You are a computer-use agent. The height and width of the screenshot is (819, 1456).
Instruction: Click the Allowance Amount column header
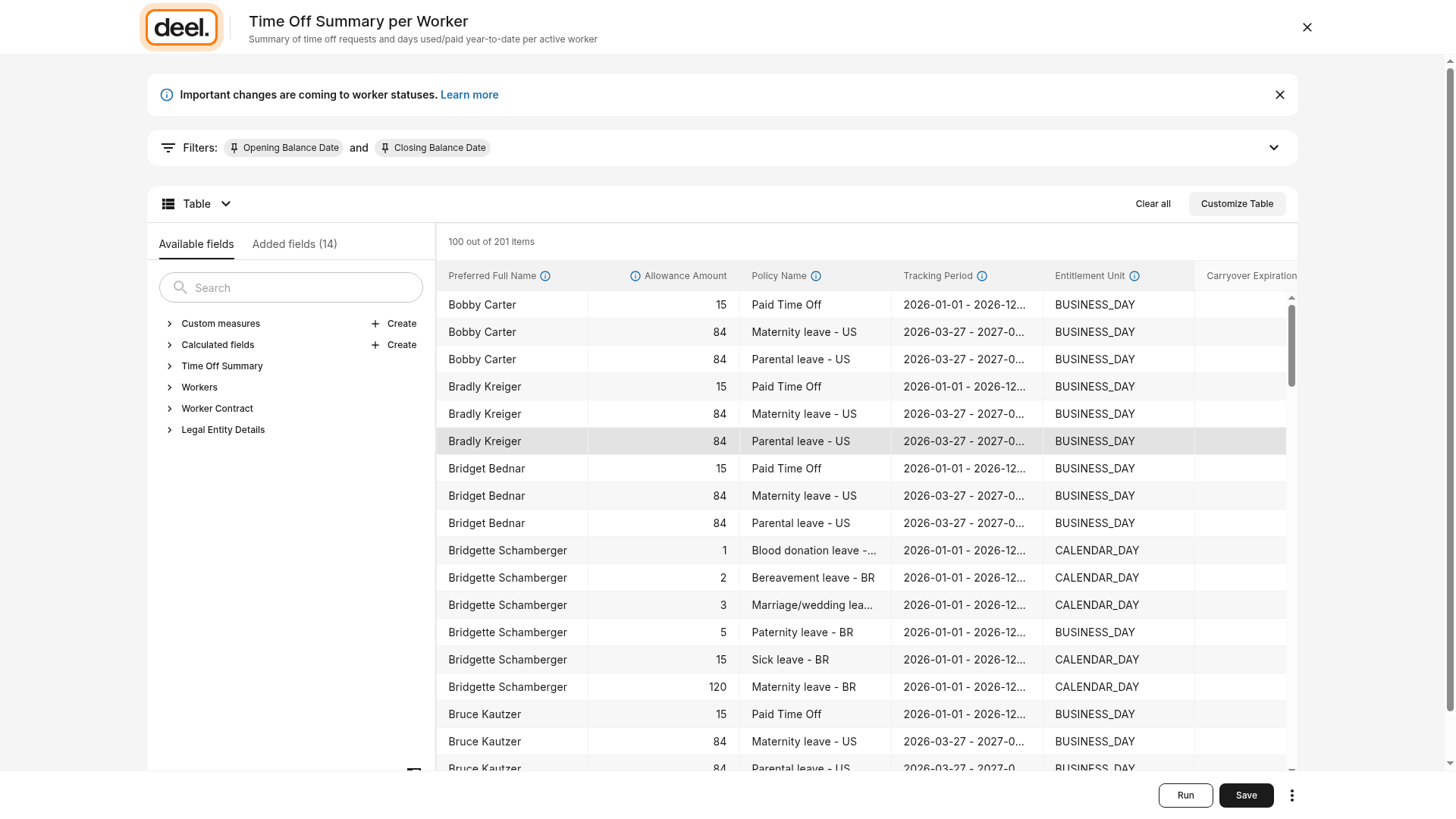click(x=664, y=276)
